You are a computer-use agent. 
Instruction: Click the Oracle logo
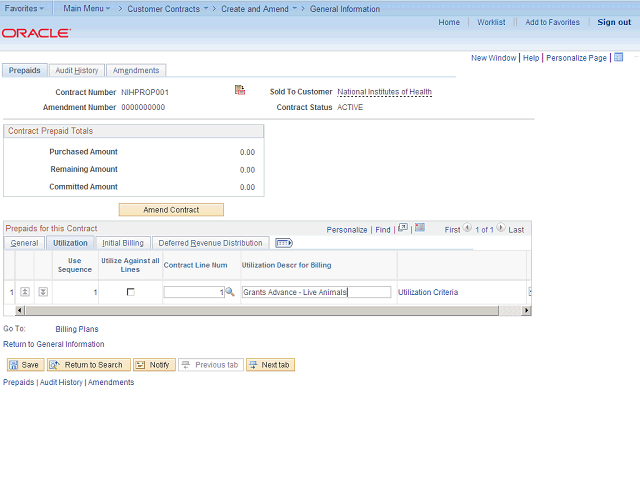36,33
